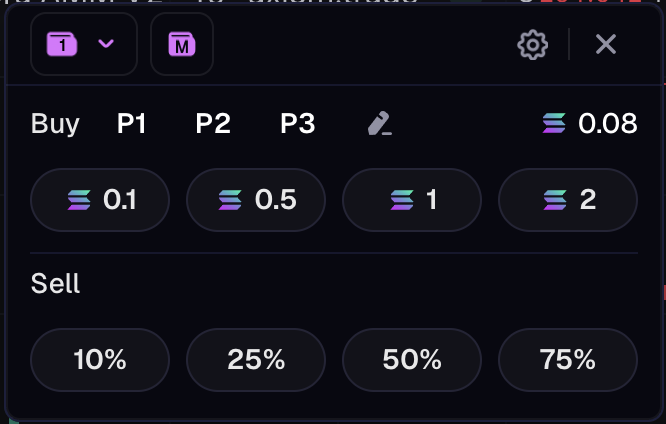Buy 0.1 SOL quick button

[100, 200]
